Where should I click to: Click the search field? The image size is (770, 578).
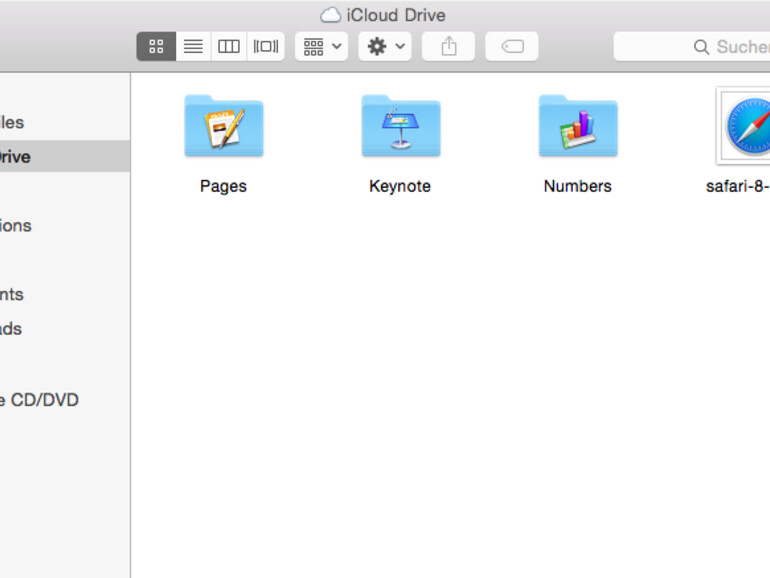click(x=692, y=47)
